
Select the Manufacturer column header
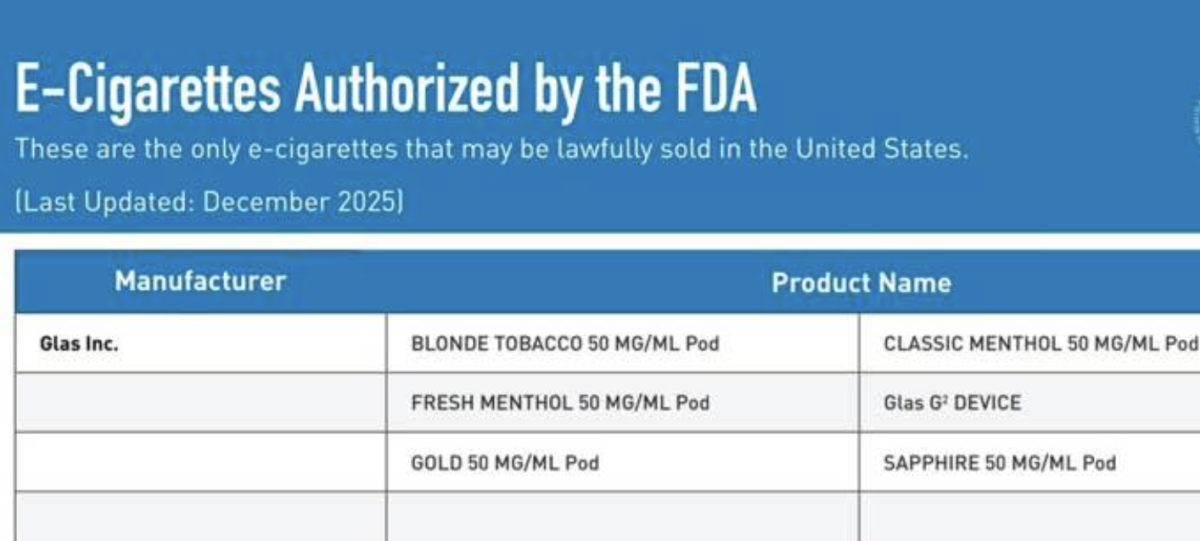point(200,282)
